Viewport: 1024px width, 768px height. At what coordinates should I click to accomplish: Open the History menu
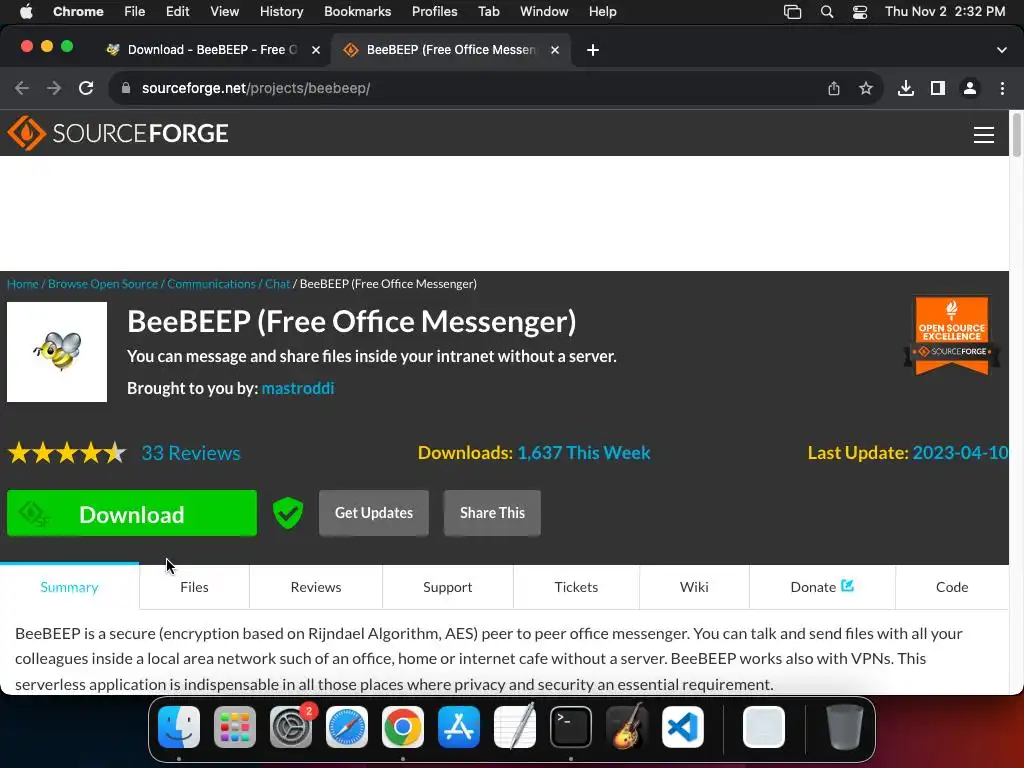click(281, 12)
